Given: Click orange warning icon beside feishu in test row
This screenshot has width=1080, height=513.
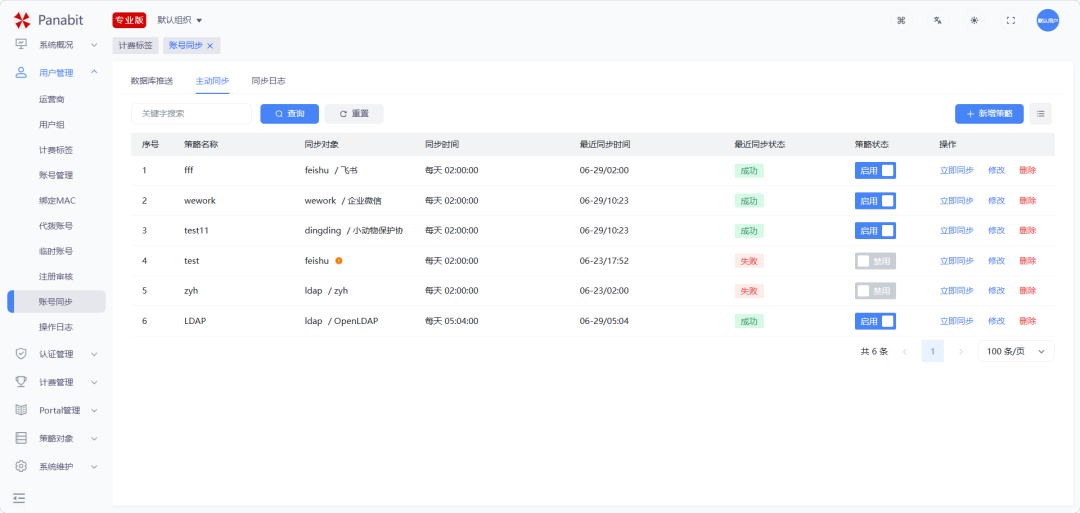Looking at the screenshot, I should tap(339, 260).
